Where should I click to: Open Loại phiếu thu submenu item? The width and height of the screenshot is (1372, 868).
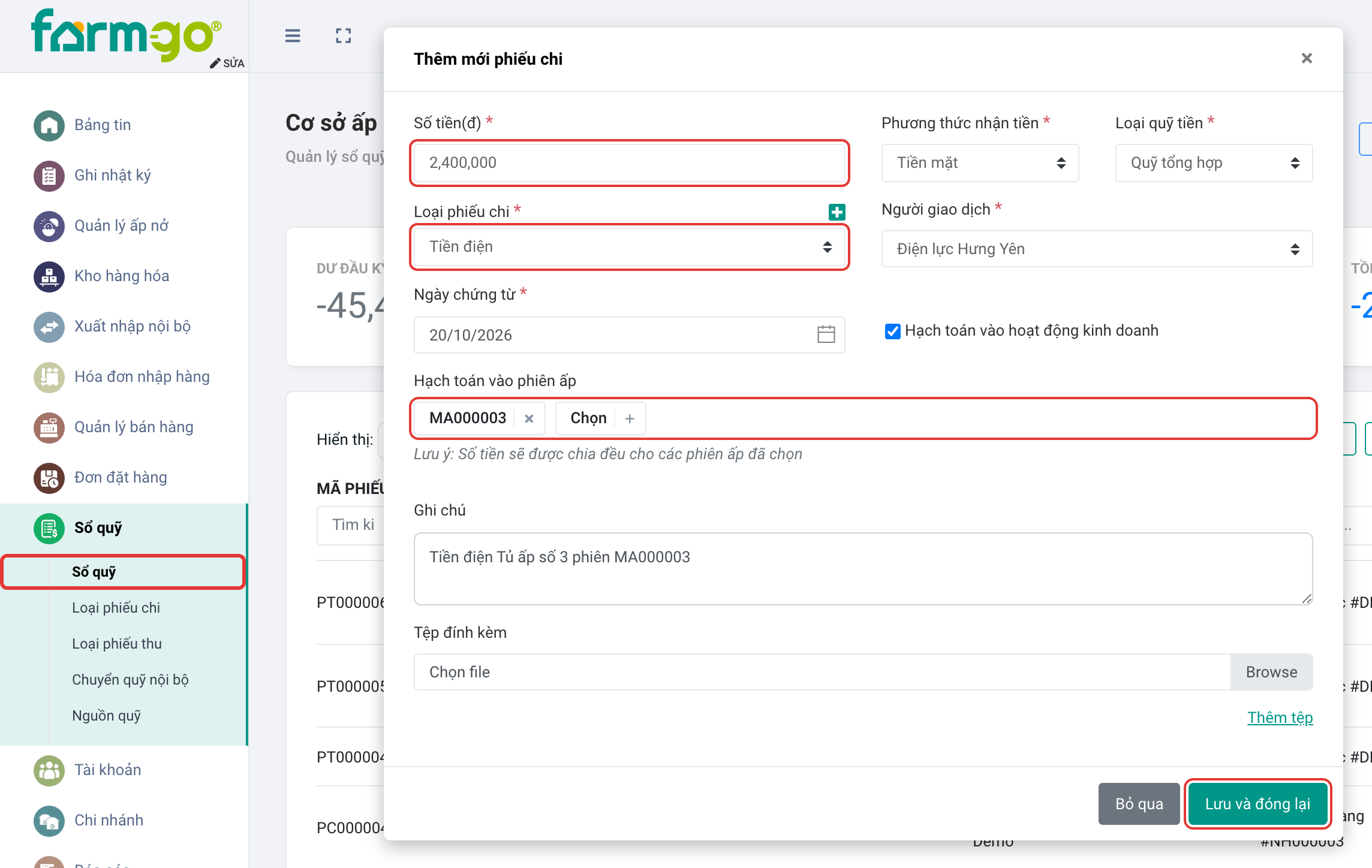pos(117,644)
